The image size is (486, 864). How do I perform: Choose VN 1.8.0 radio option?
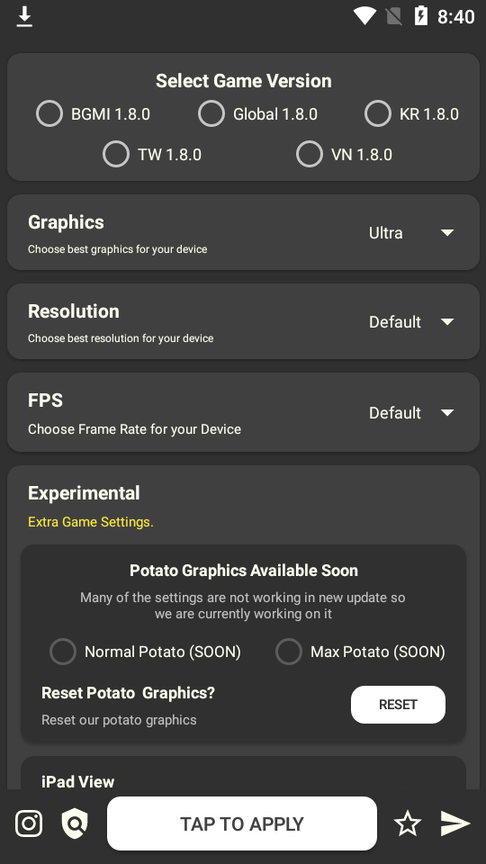tap(344, 154)
